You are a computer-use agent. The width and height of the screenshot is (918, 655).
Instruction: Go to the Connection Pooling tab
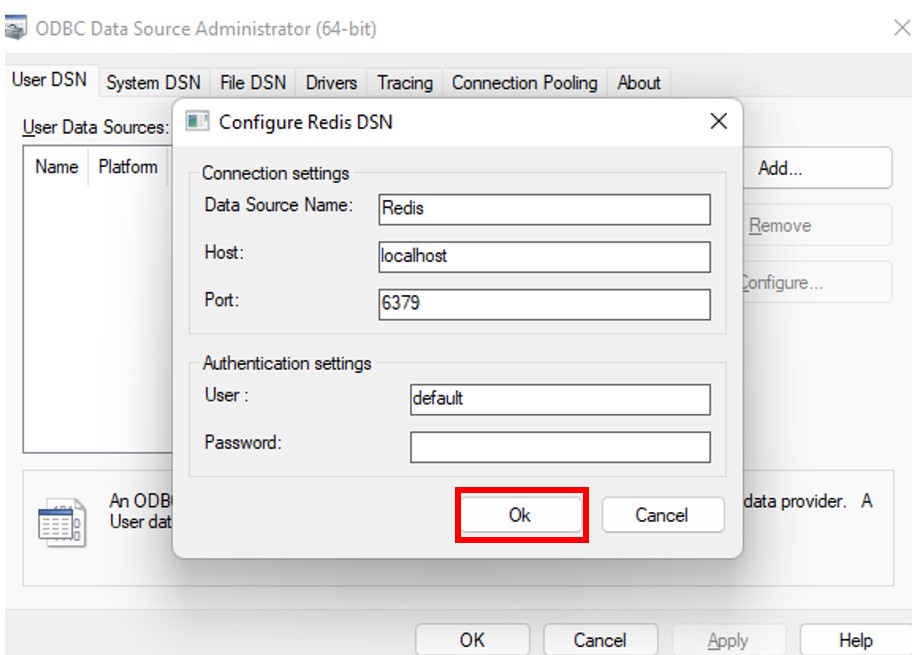(525, 83)
